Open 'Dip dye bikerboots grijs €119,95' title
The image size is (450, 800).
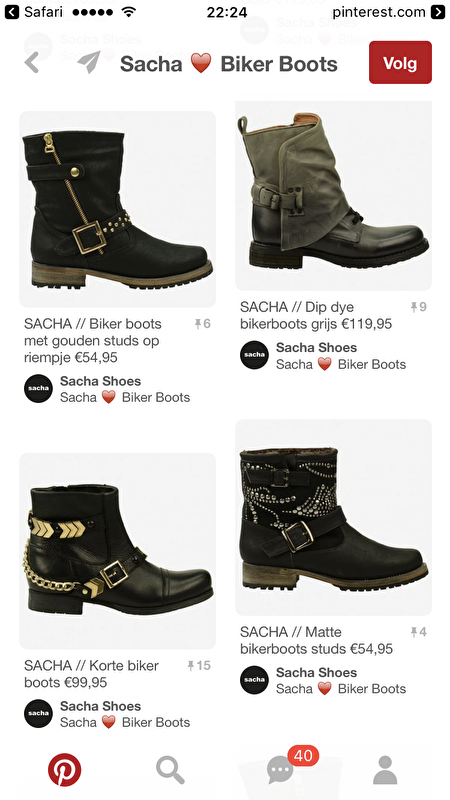tap(316, 315)
